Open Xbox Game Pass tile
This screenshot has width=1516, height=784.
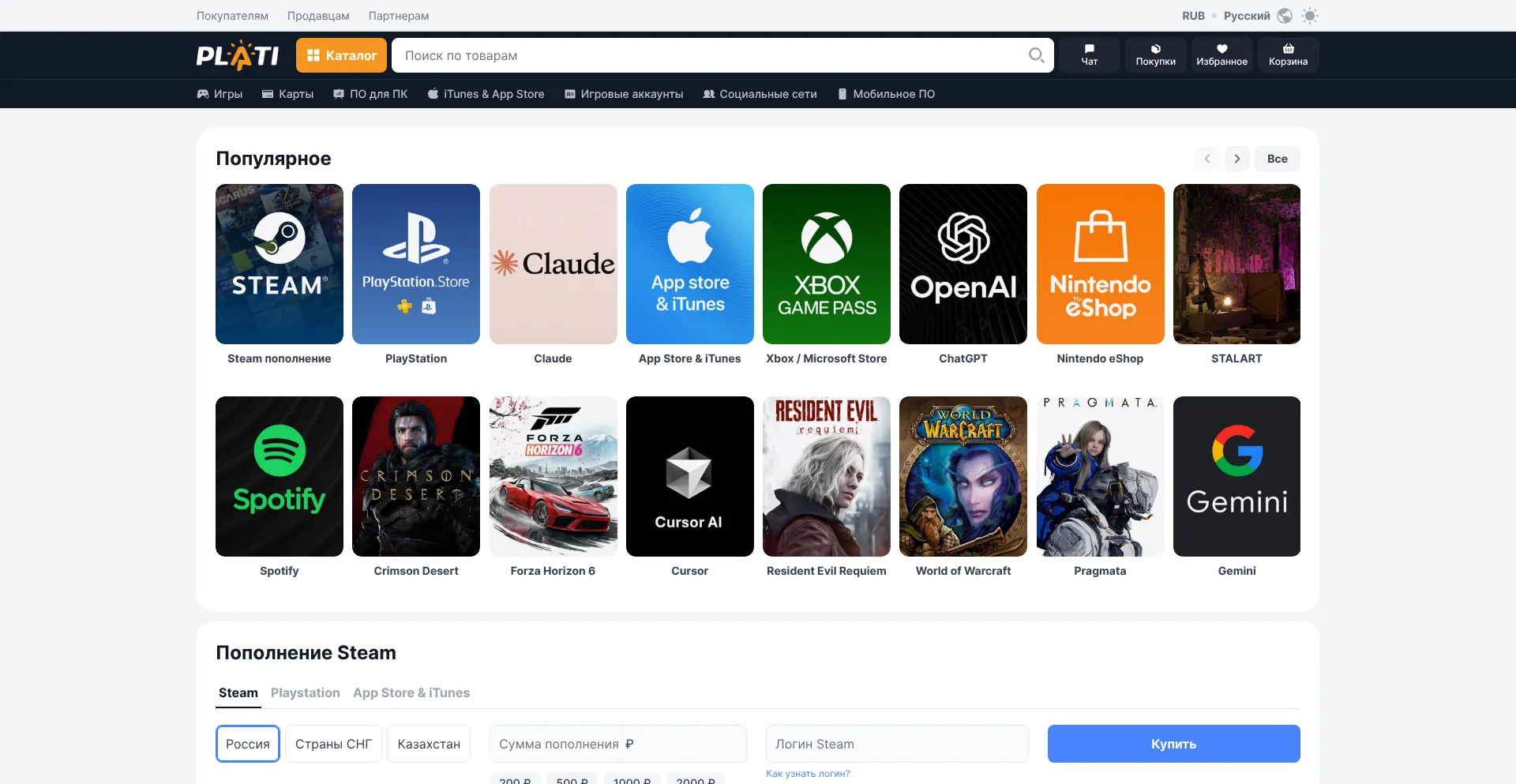tap(827, 264)
